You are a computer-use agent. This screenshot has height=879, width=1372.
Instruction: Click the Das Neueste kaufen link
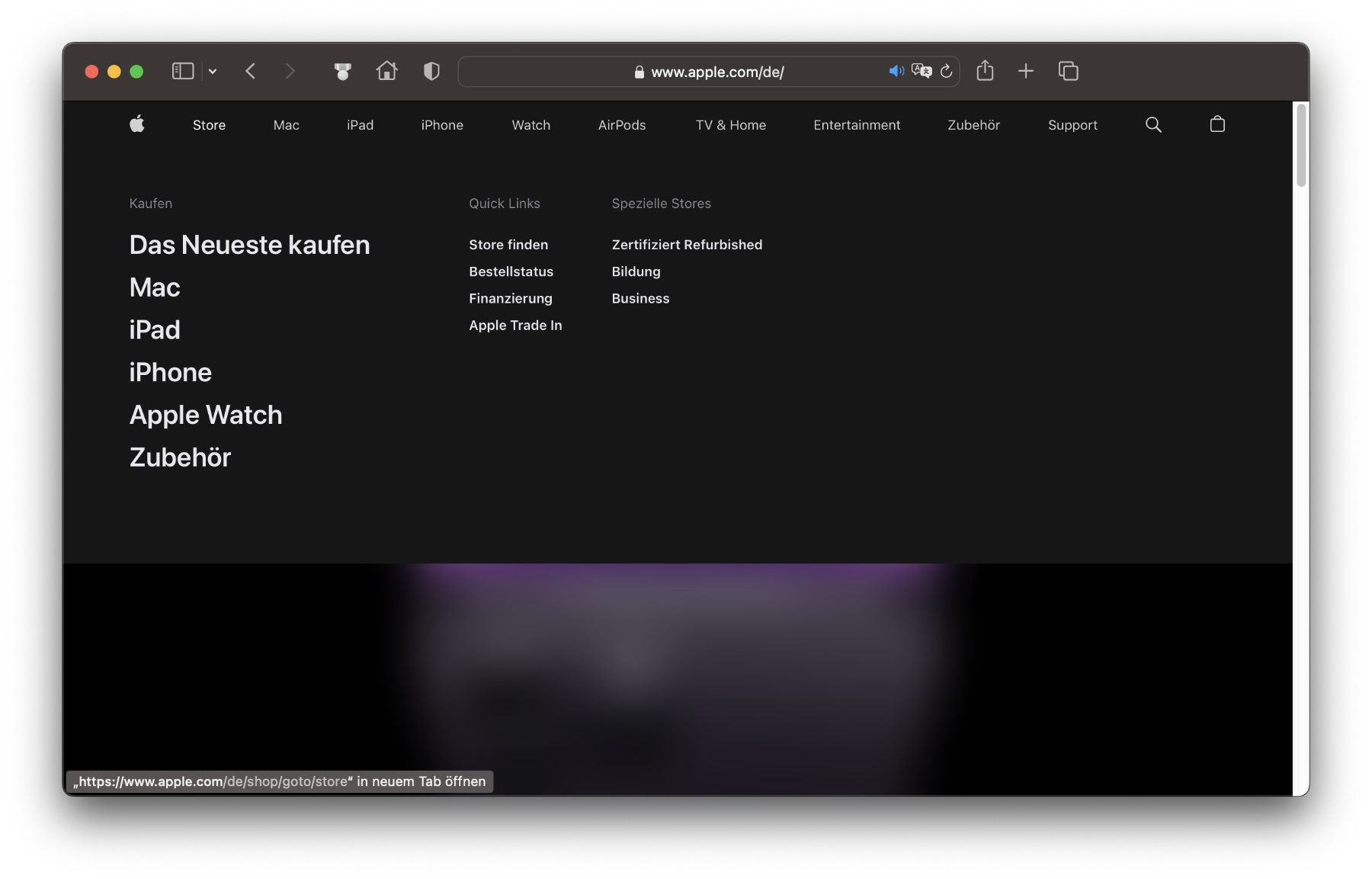[x=250, y=245]
